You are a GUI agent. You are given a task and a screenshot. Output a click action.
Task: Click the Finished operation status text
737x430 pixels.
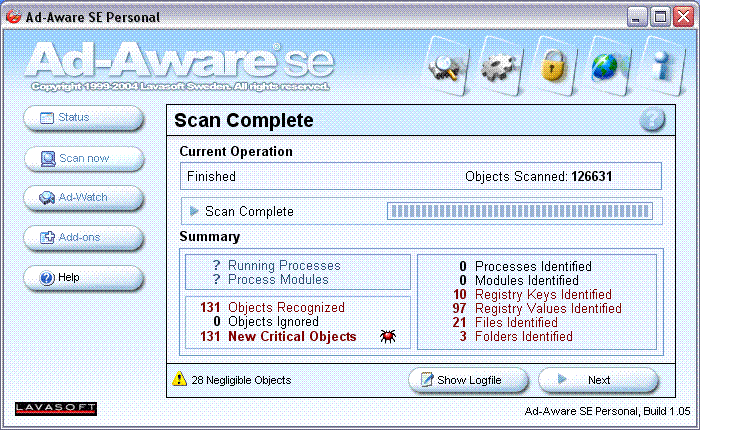(212, 177)
